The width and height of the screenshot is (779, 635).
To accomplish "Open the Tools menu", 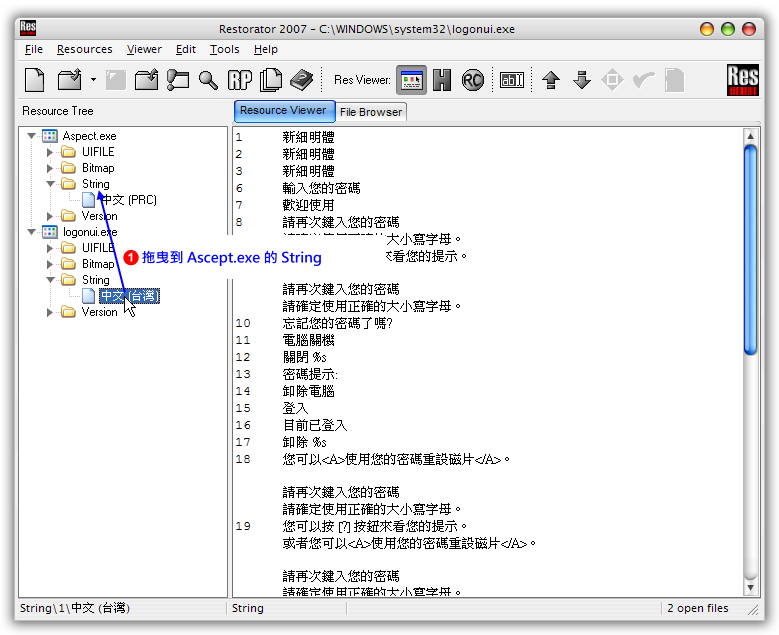I will pos(225,49).
